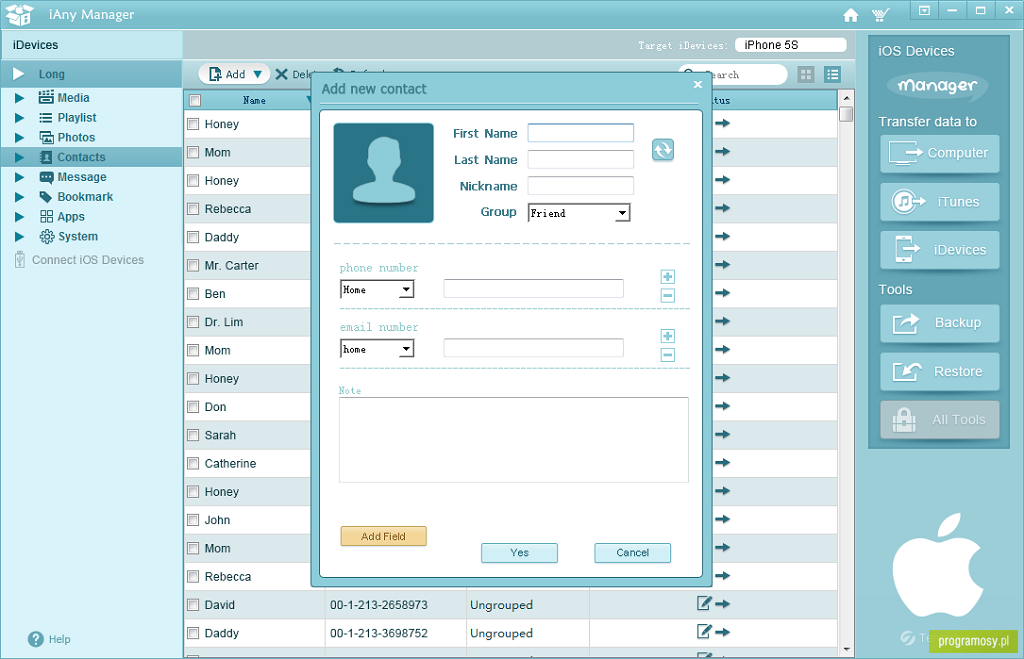Click the Delete X icon in toolbar
The height and width of the screenshot is (659, 1024).
coord(281,74)
